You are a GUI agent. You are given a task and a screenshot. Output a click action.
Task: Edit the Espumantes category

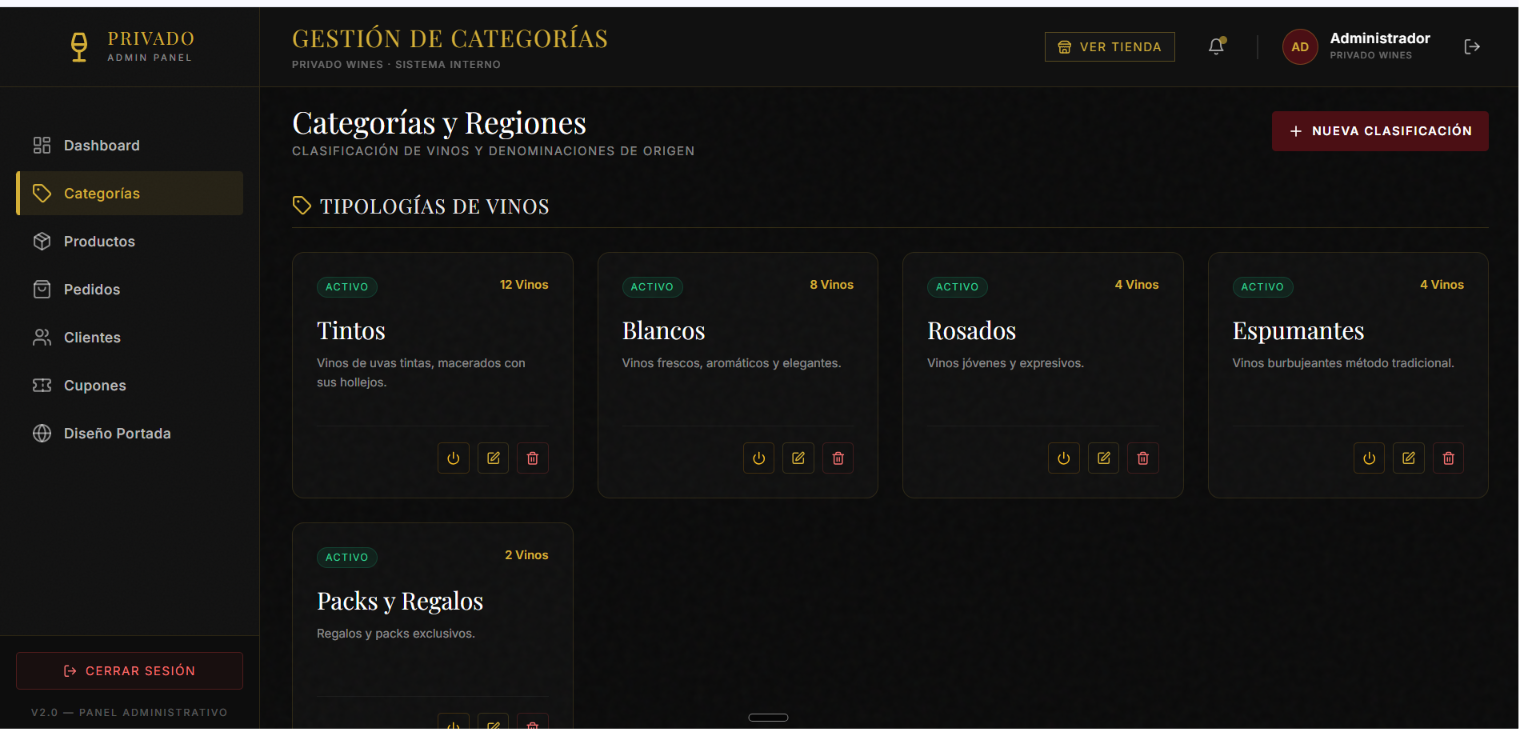pos(1409,458)
